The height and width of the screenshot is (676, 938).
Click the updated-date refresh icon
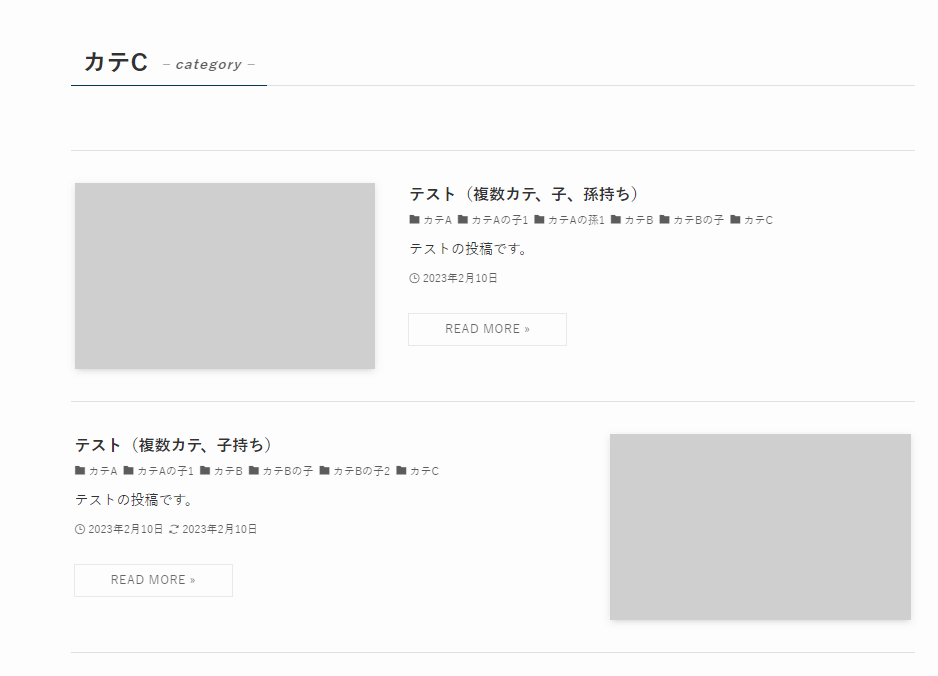(173, 529)
